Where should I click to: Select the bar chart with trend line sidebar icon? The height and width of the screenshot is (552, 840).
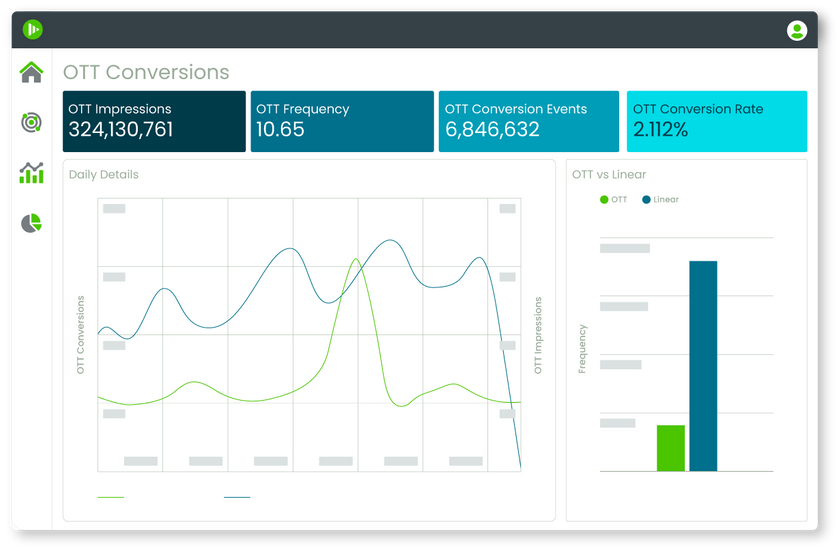tap(32, 173)
